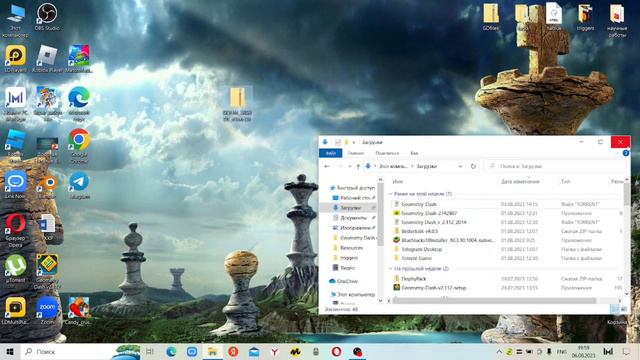Open OBS Studio desktop shortcut

coord(47,17)
